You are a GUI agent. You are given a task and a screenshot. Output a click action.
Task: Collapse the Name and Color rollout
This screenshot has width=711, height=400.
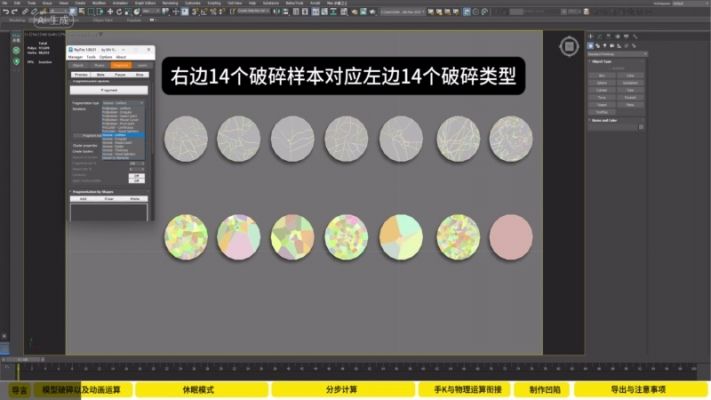point(604,121)
